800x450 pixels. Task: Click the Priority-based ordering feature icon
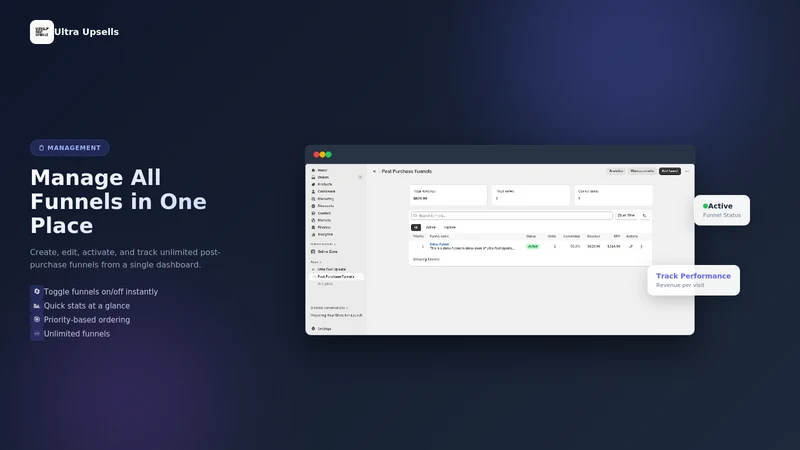coord(36,319)
